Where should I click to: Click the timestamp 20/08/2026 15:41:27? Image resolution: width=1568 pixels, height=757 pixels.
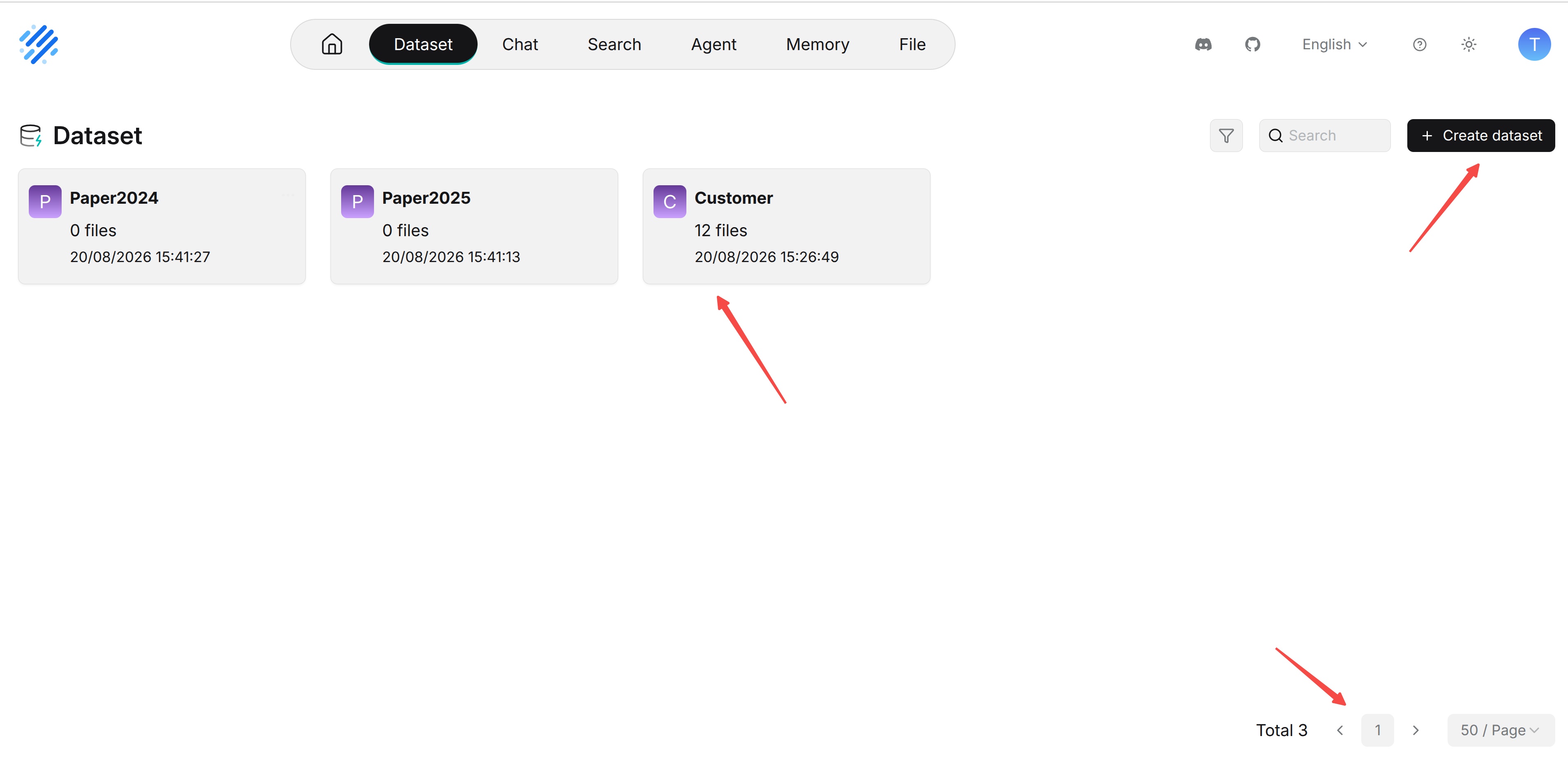[x=140, y=257]
